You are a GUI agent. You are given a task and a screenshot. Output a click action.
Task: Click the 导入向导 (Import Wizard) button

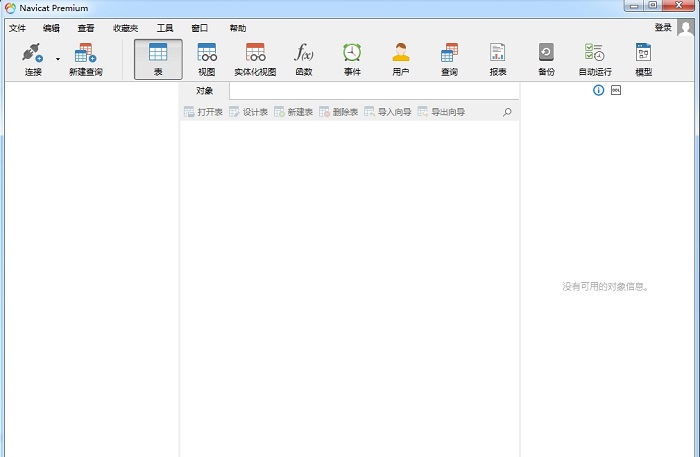388,112
